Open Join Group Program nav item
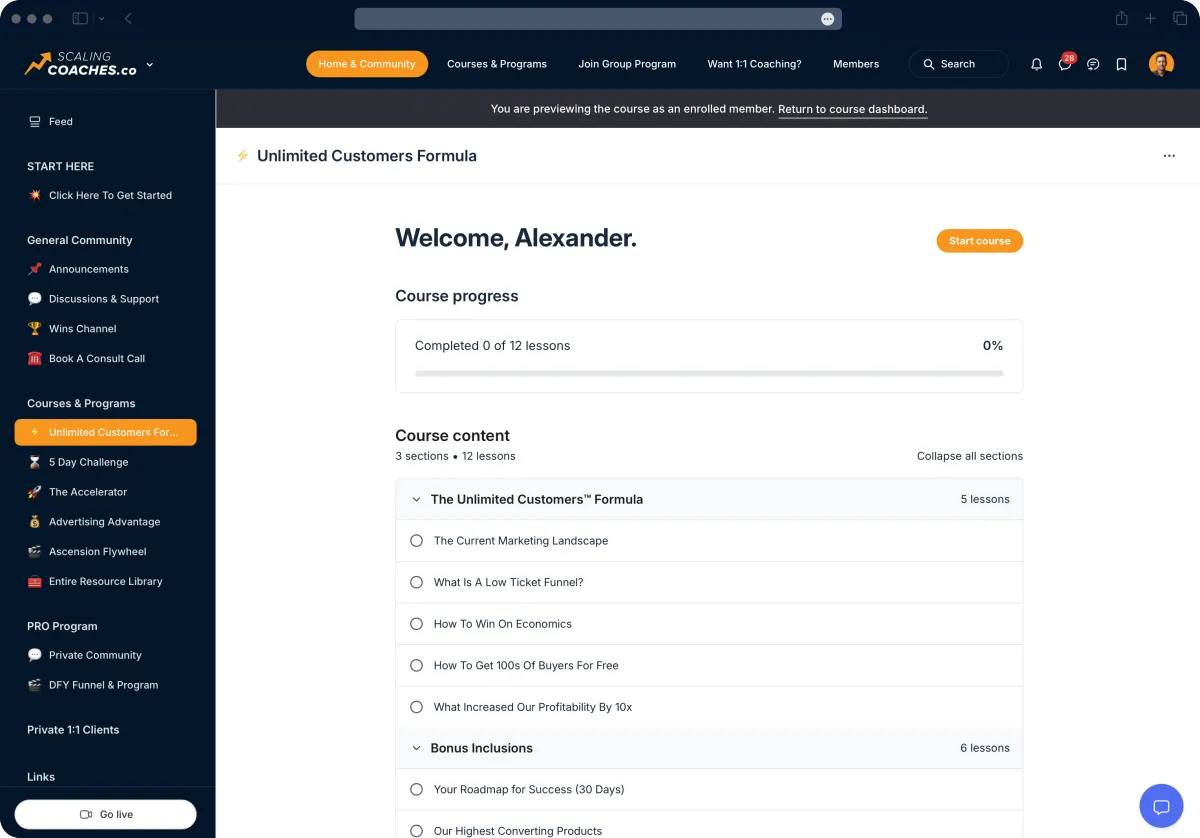The height and width of the screenshot is (838, 1200). (627, 64)
